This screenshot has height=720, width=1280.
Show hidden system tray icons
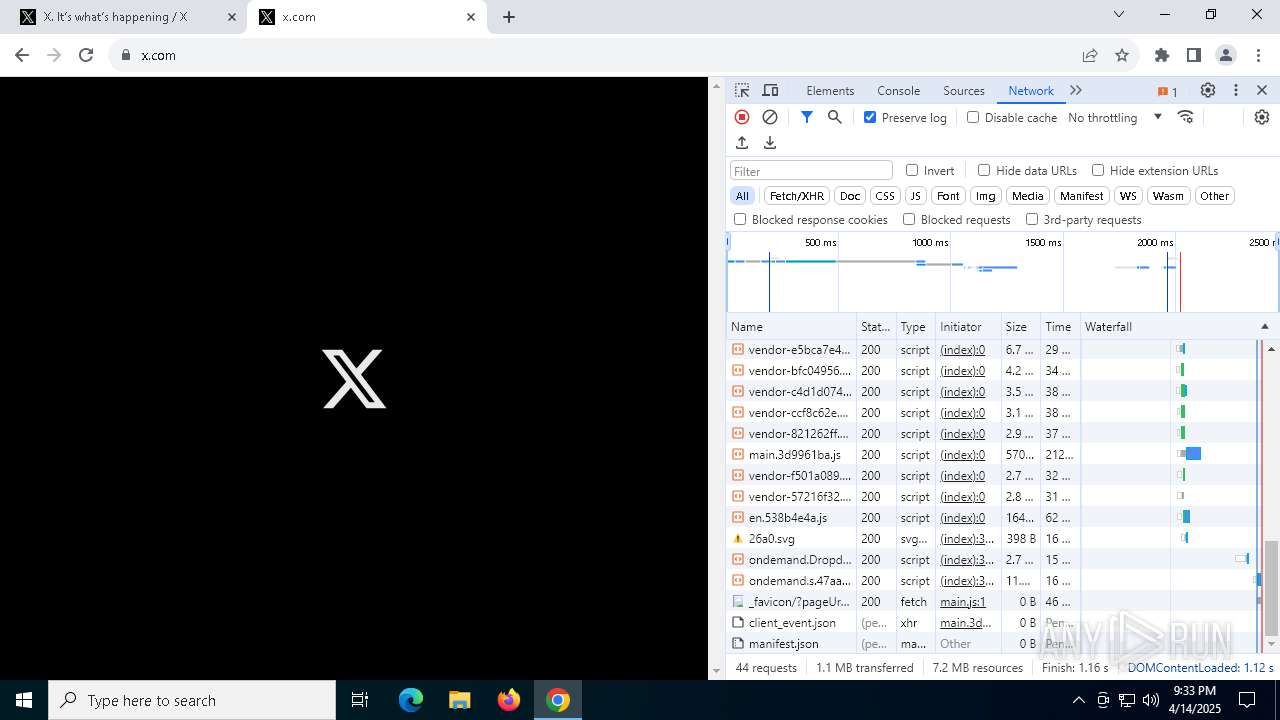click(x=1078, y=700)
